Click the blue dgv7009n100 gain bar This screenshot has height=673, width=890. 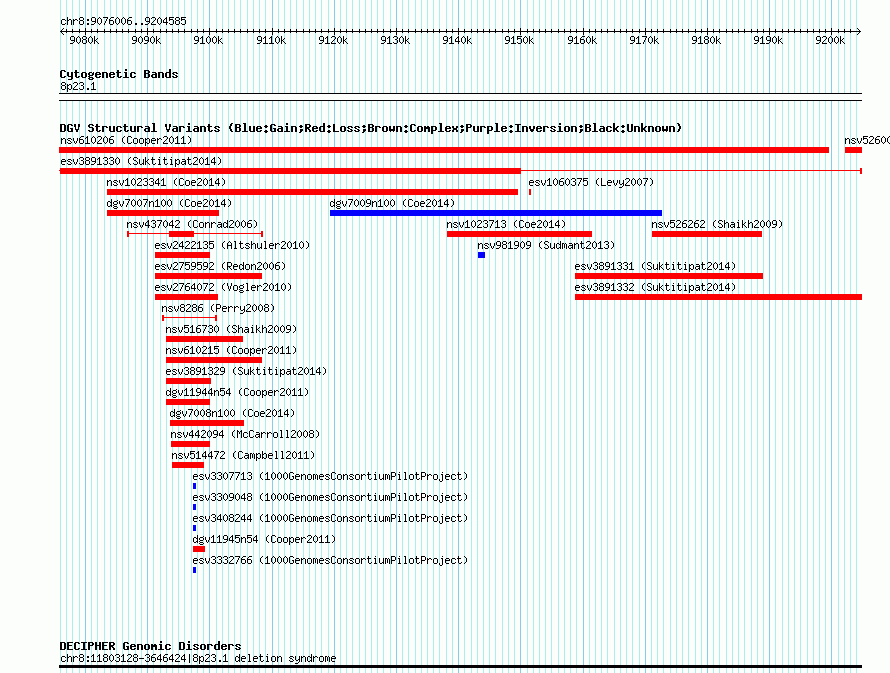click(496, 213)
